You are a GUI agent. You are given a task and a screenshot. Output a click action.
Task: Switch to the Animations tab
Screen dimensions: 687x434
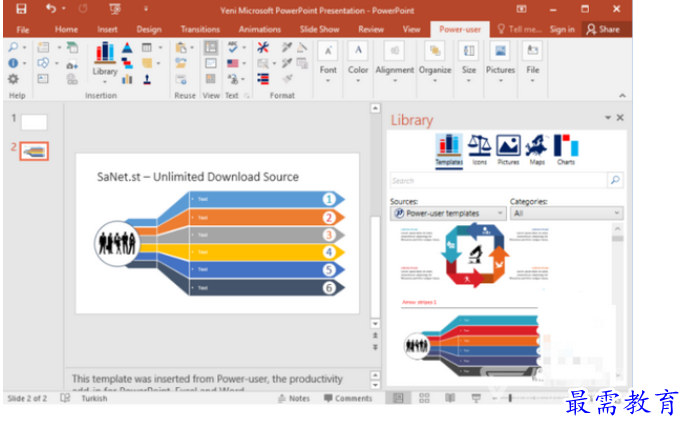260,29
